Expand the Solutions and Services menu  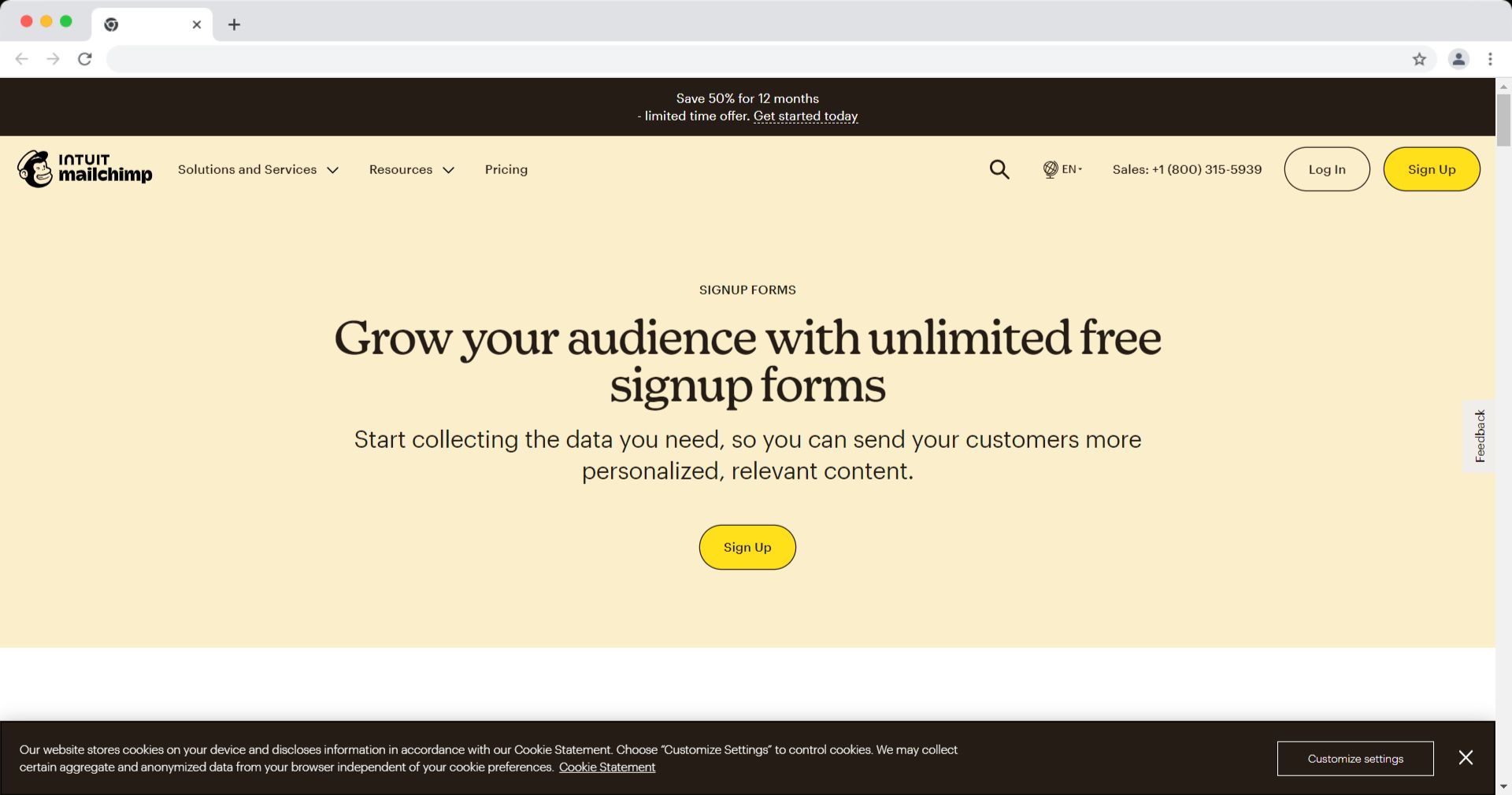coord(258,169)
